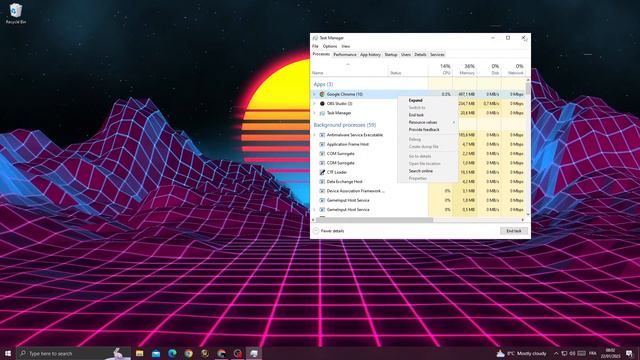This screenshot has height=360, width=640.
Task: Click the Antimalware Service Executable icon
Action: point(322,135)
